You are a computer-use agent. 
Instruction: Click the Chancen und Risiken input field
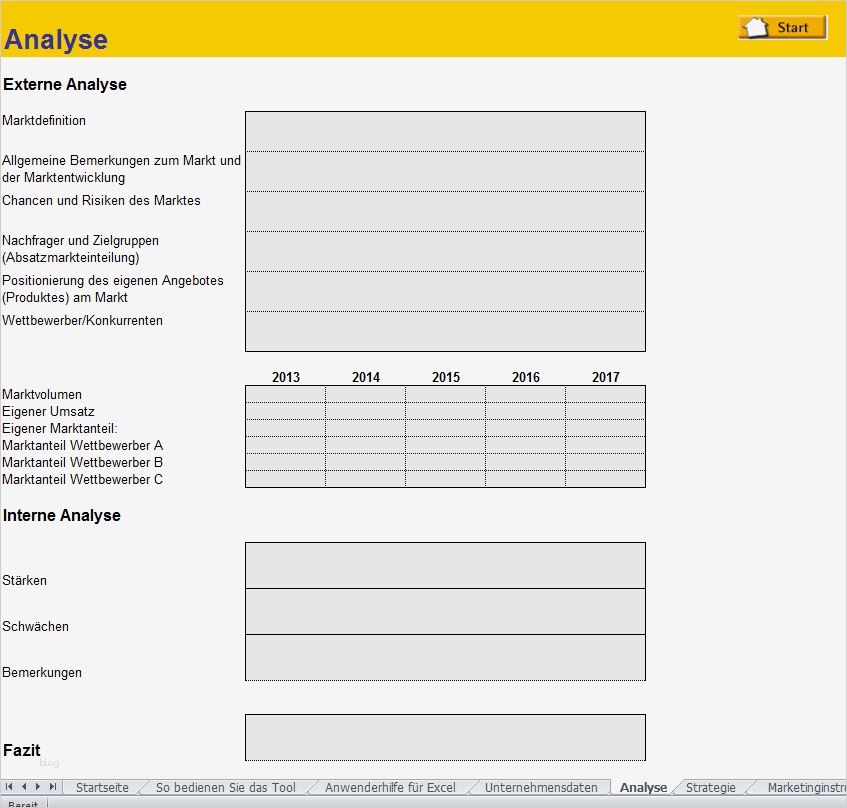point(445,211)
